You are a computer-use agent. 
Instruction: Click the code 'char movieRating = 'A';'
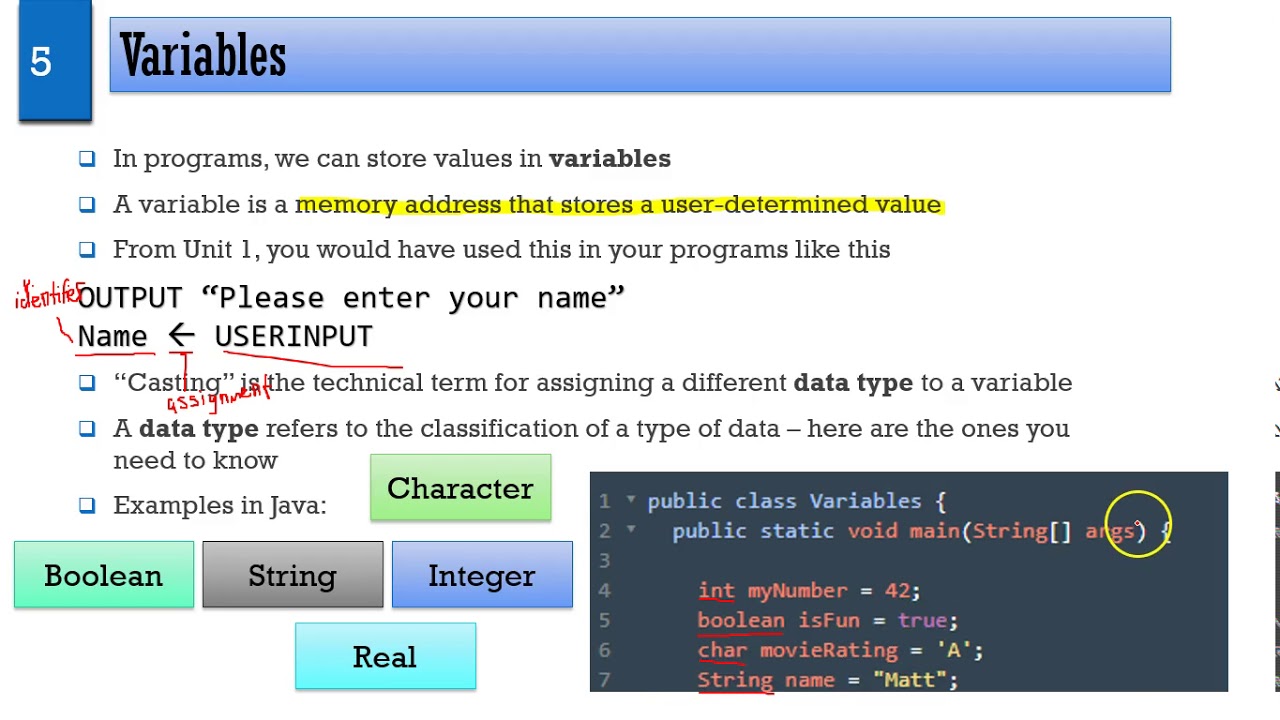click(840, 650)
